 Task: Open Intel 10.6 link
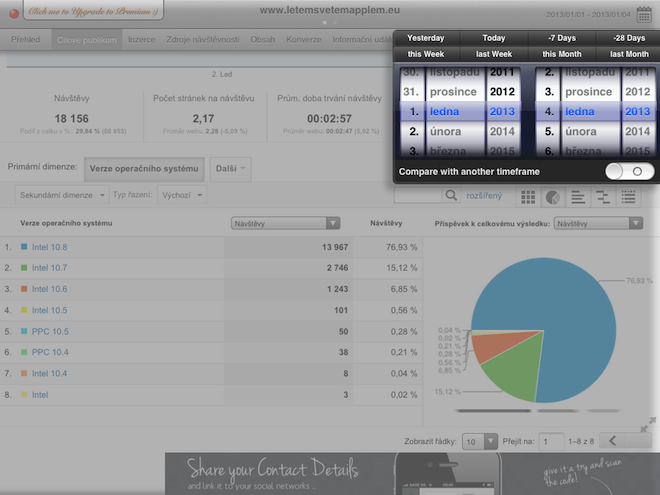point(49,289)
